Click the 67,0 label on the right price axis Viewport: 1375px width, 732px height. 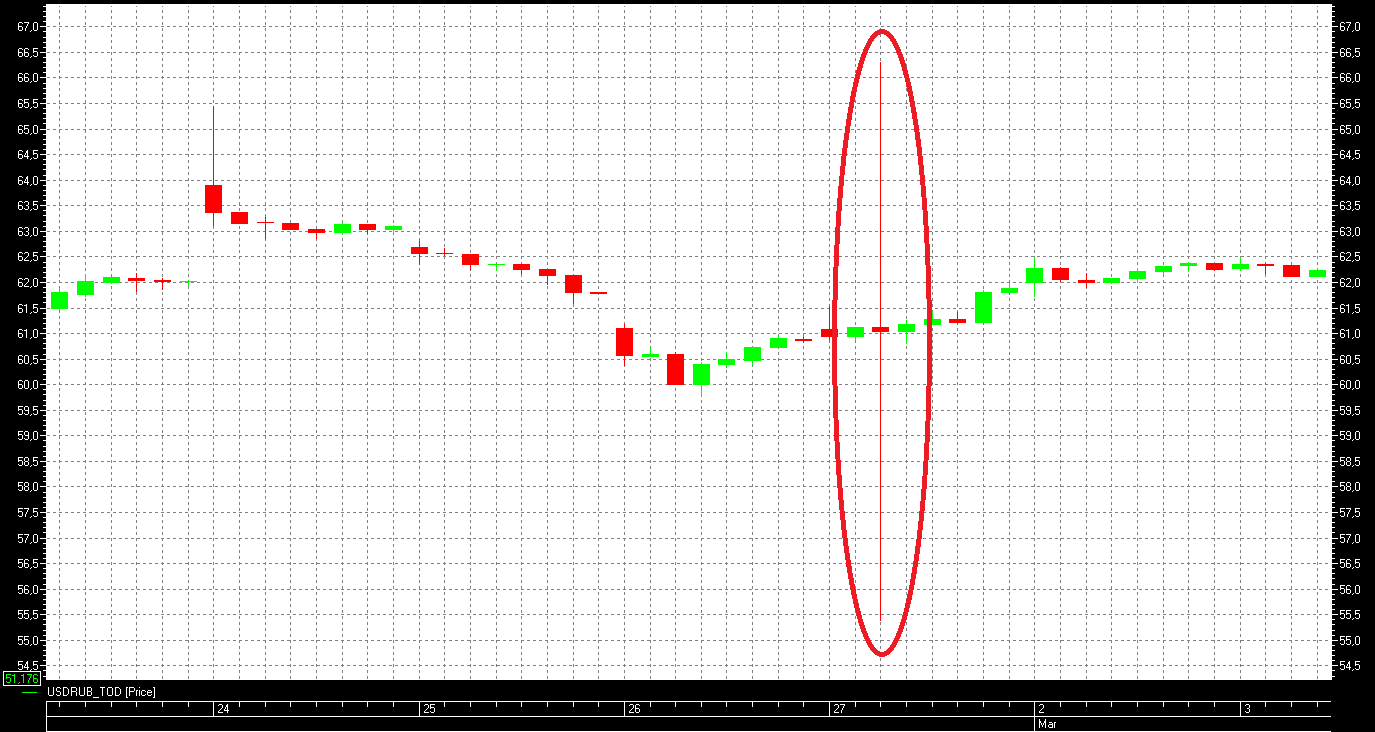pyautogui.click(x=1350, y=26)
